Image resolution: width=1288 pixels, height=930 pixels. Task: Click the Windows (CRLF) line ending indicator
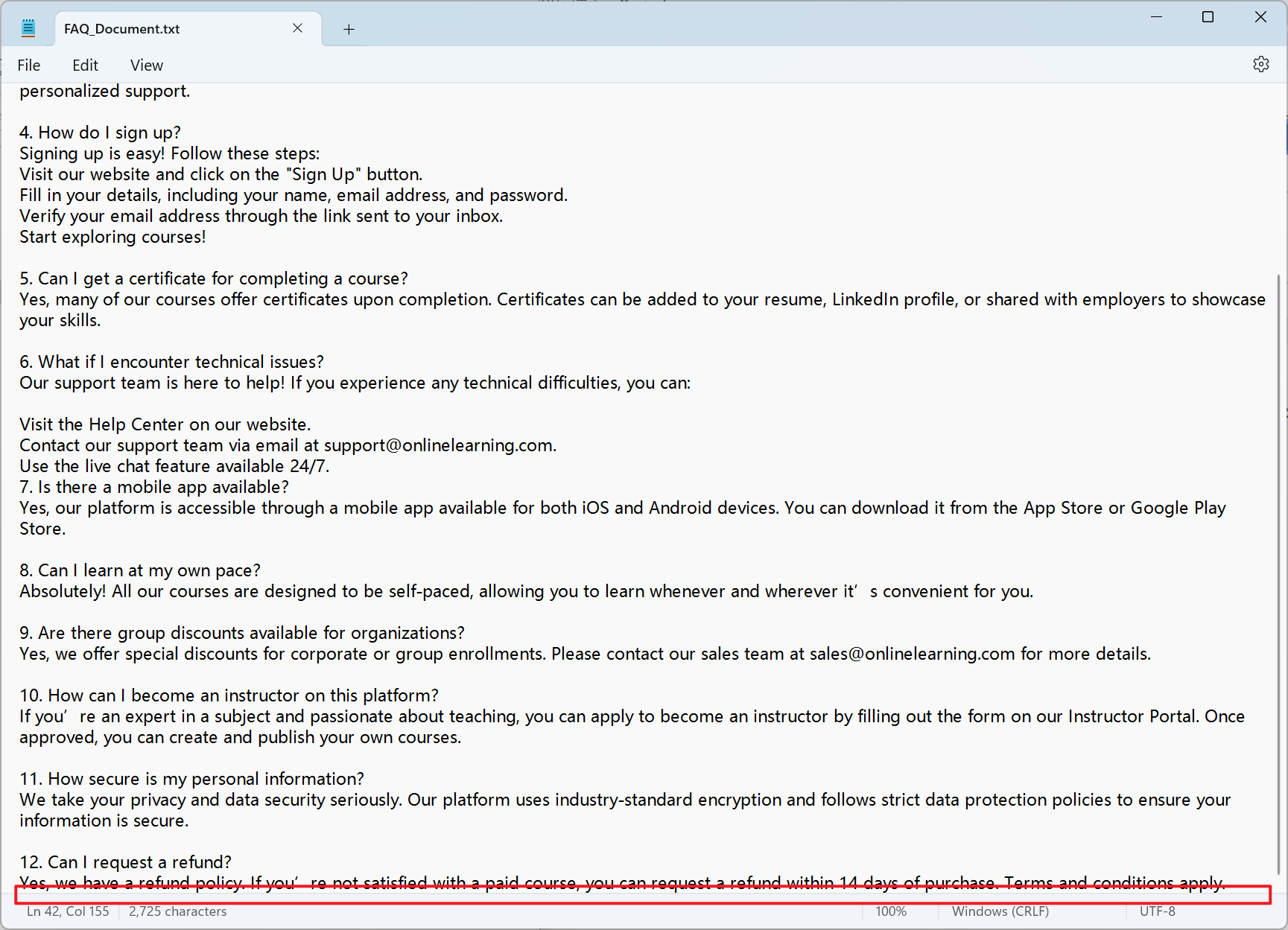pyautogui.click(x=1000, y=911)
